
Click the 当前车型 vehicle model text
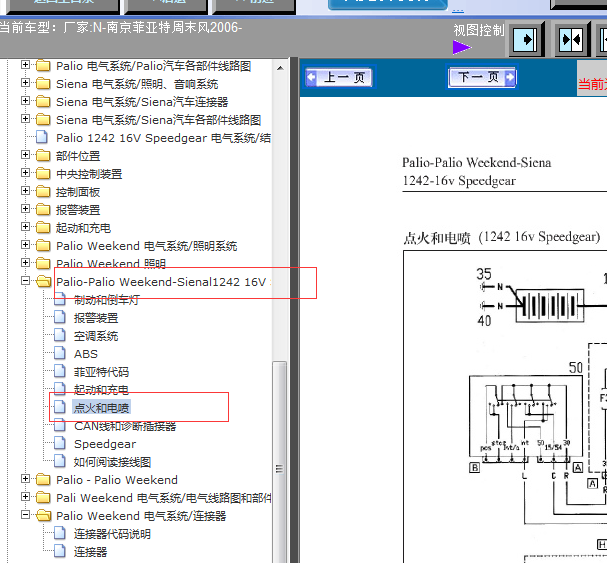tap(121, 27)
